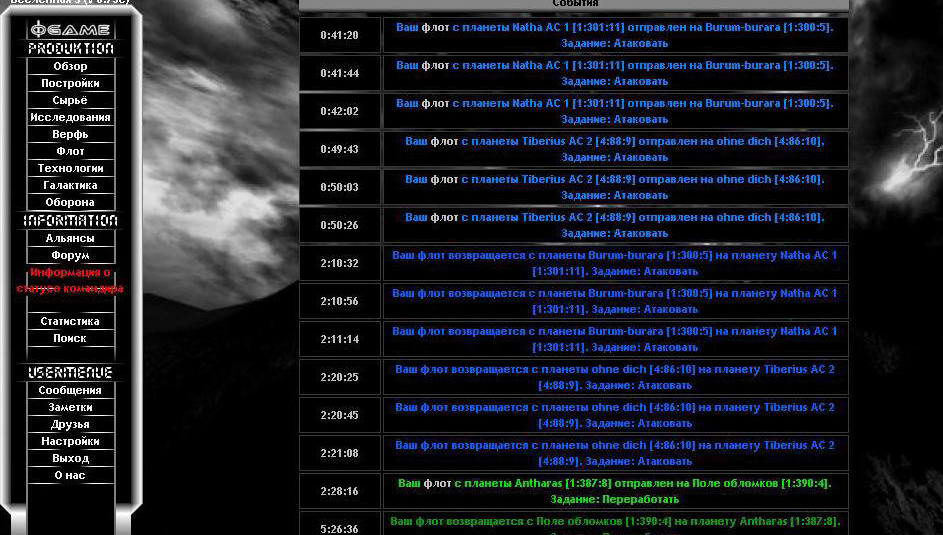
Task: Open Исследования research menu
Action: (x=70, y=117)
